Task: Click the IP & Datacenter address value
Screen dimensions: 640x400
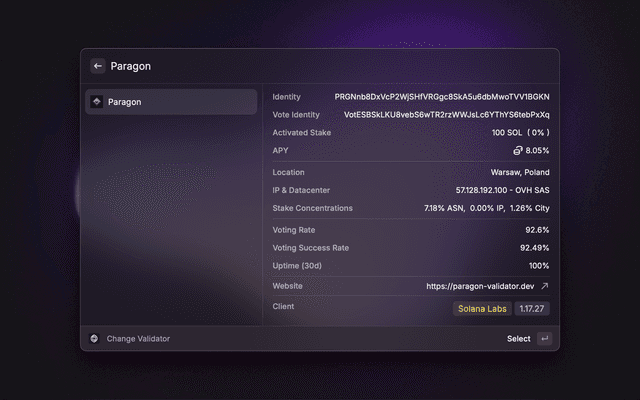Action: click(502, 190)
